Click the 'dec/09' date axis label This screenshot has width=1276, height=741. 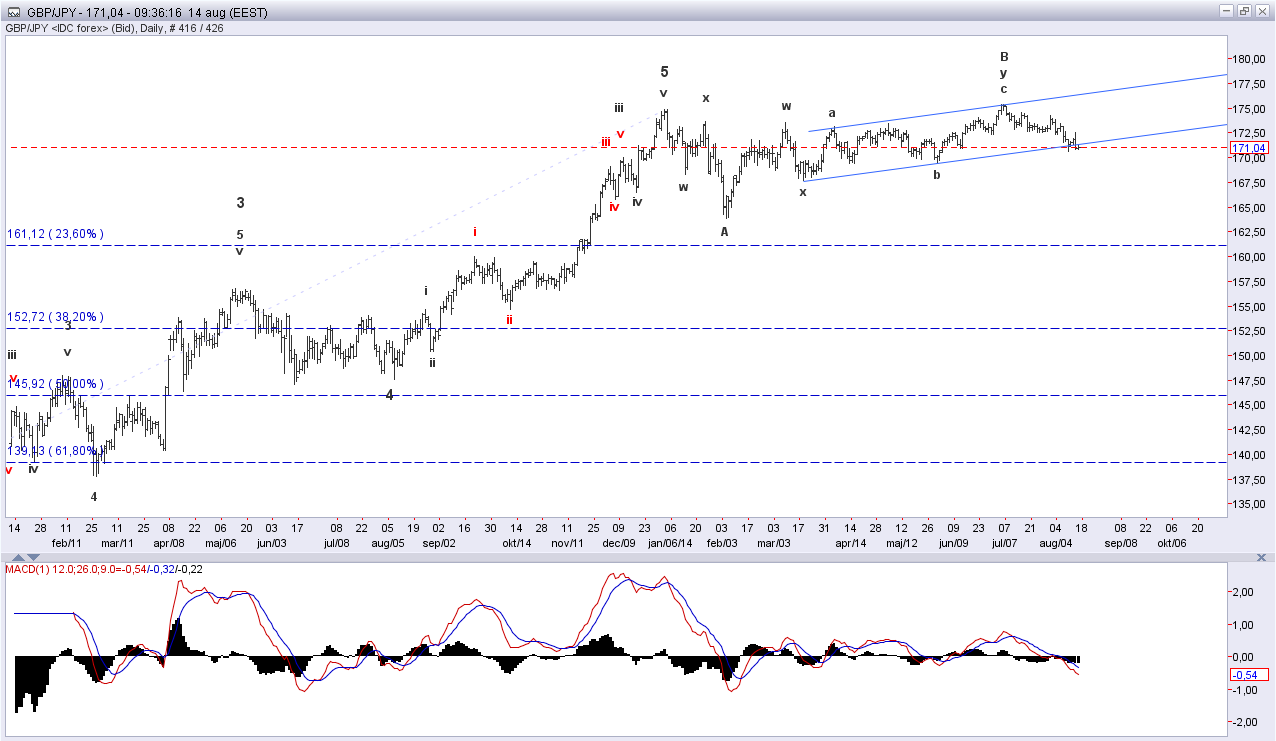click(619, 542)
